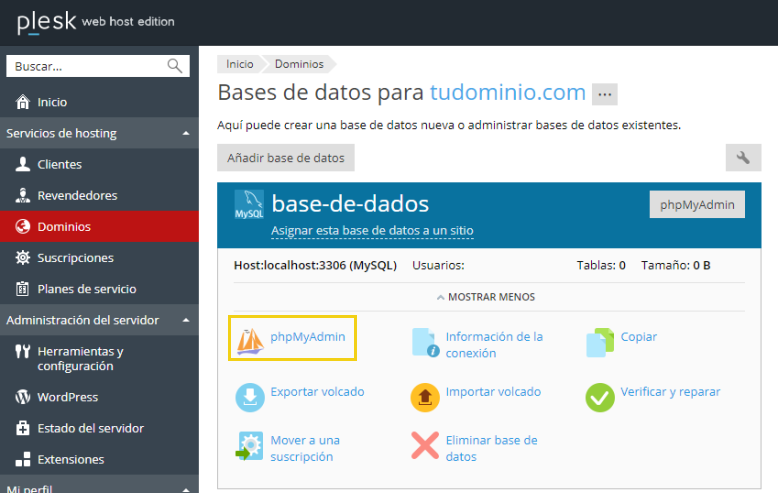Click Eliminar base de datos link
The image size is (778, 493).
(x=491, y=448)
